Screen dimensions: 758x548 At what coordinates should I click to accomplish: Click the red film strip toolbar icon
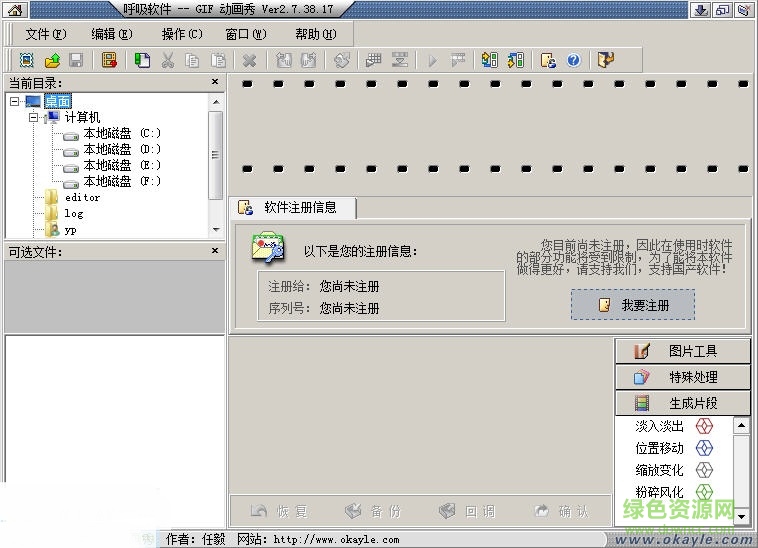[110, 60]
